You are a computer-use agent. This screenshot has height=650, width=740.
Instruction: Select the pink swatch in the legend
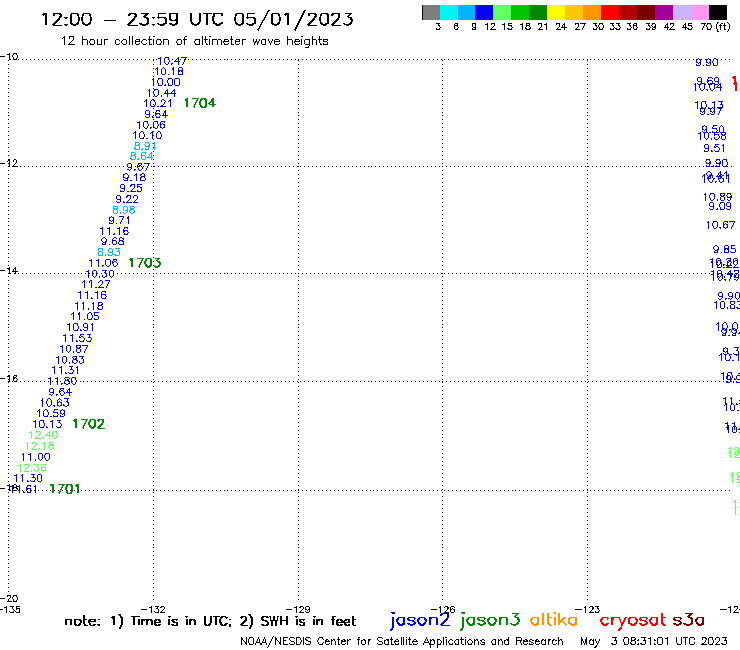tap(700, 13)
